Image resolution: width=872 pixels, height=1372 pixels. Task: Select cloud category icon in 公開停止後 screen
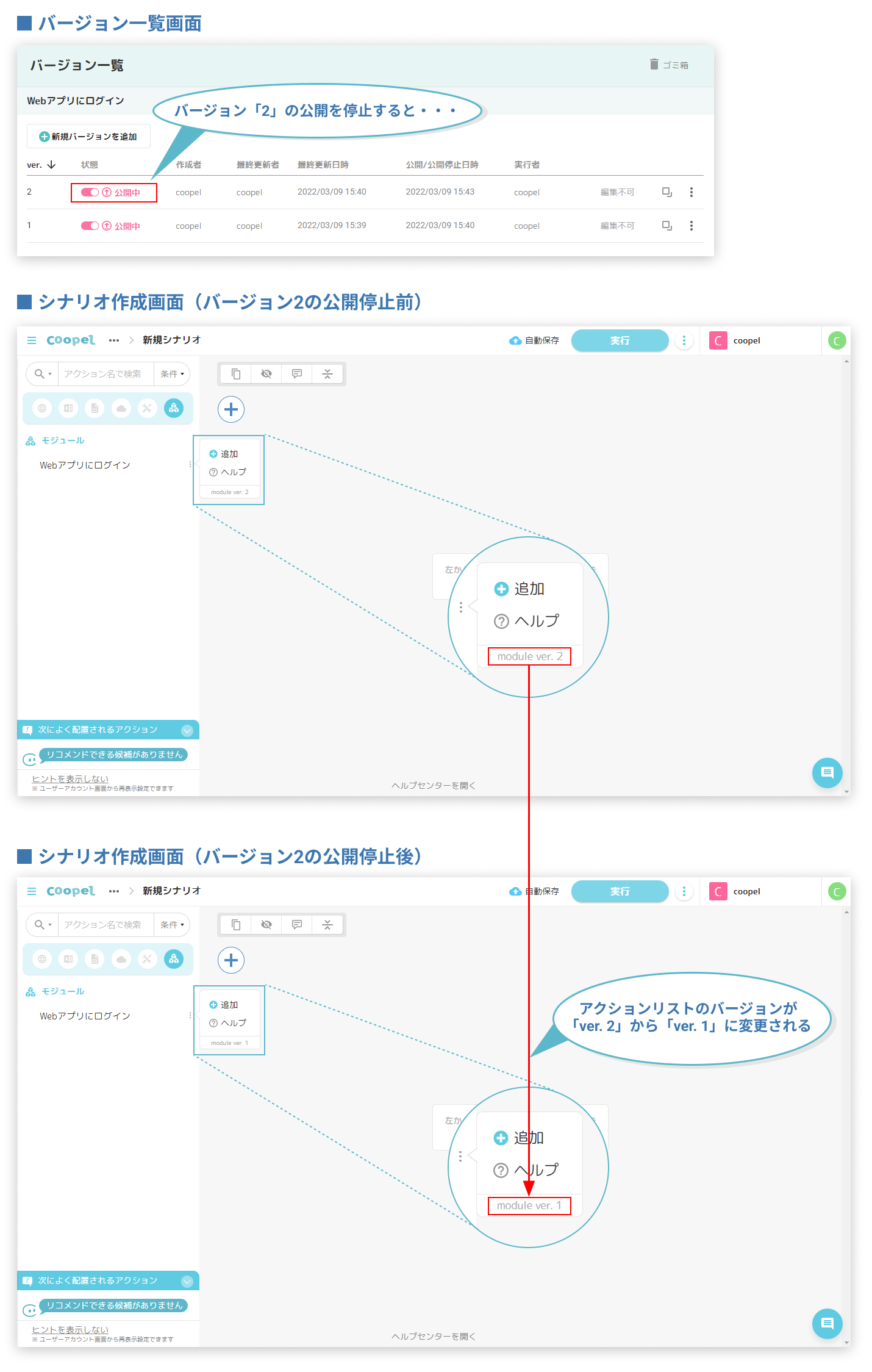(121, 959)
